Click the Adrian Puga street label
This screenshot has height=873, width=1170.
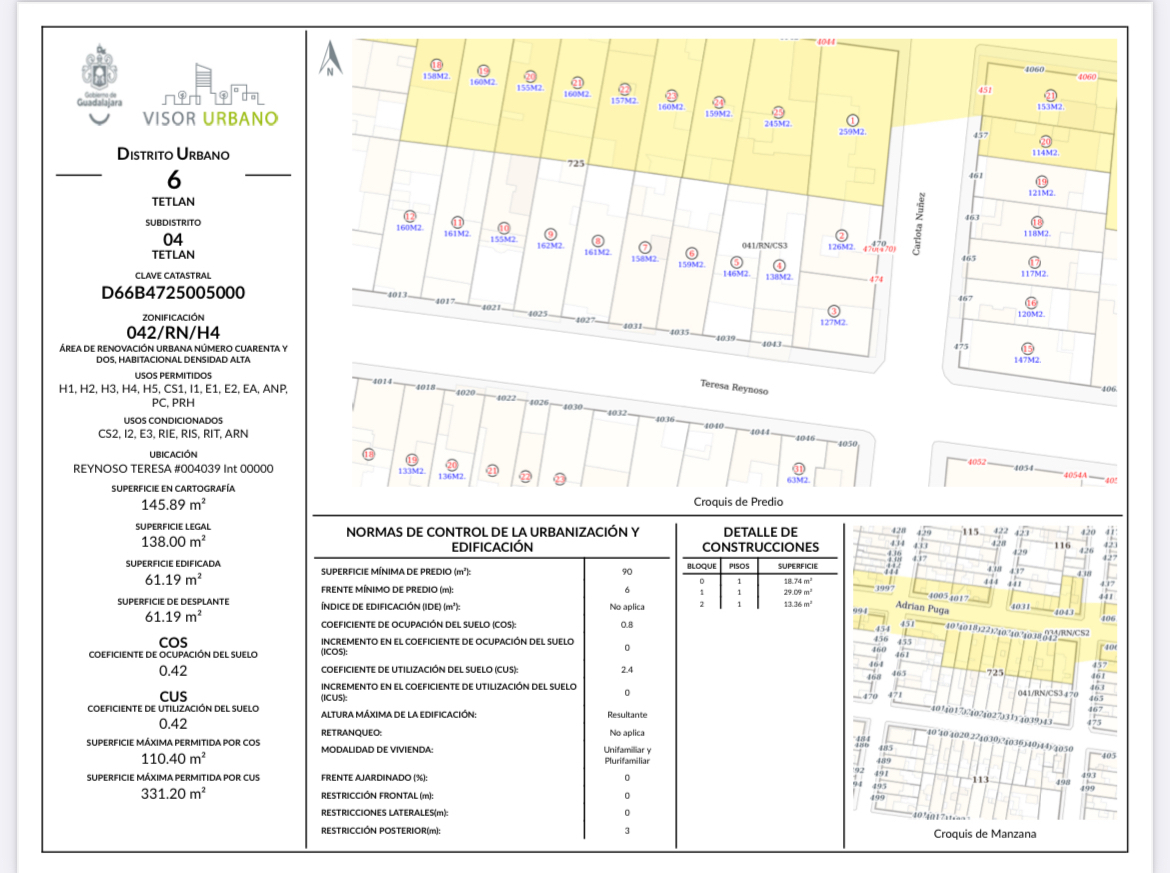(x=923, y=606)
